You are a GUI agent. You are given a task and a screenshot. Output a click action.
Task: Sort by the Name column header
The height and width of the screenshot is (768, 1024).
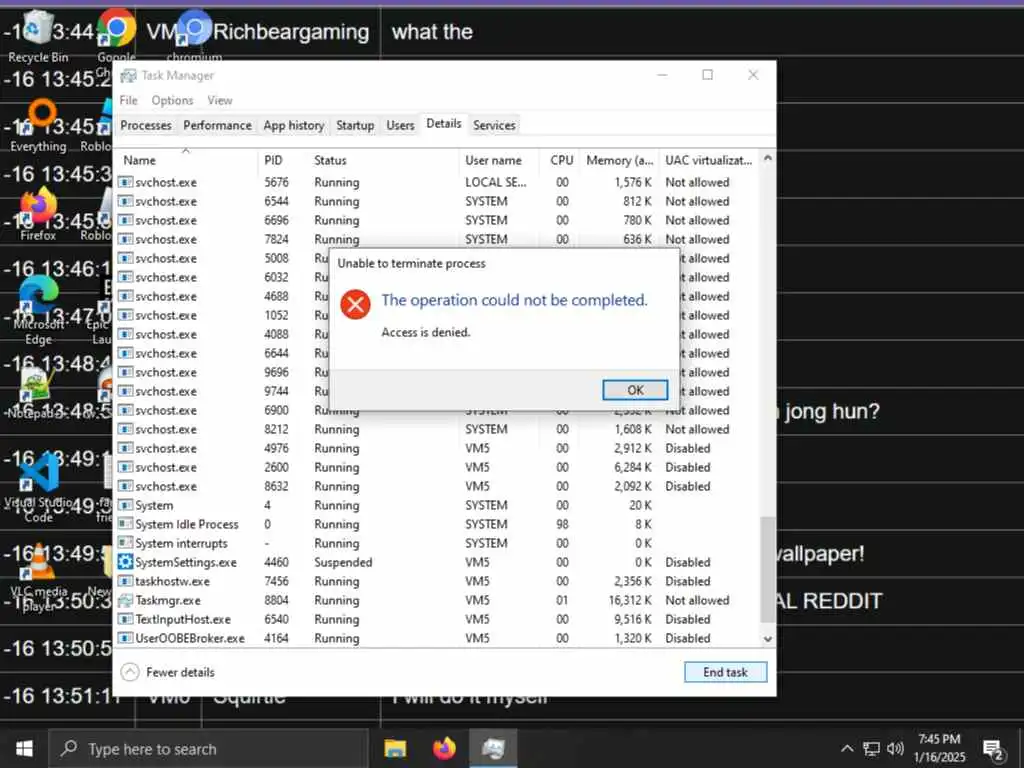click(x=186, y=160)
